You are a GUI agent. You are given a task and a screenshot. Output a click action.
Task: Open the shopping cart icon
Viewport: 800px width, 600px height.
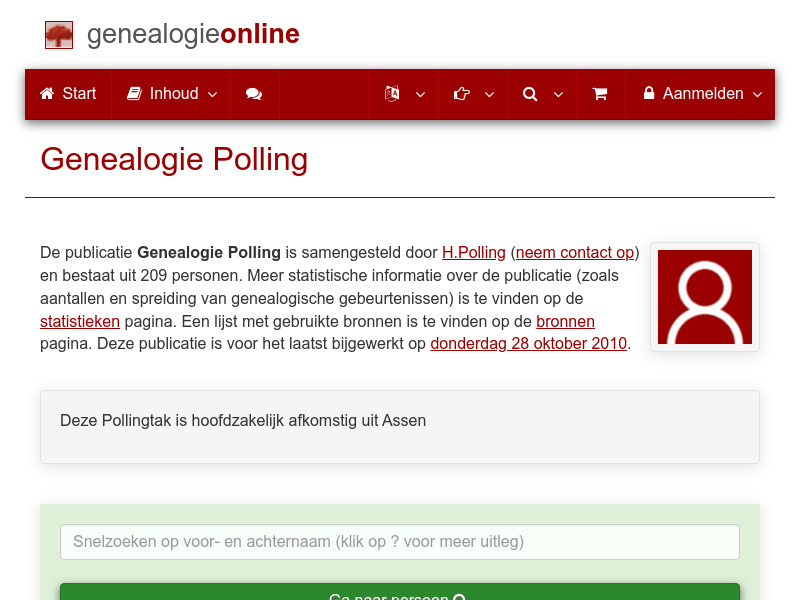pos(600,94)
